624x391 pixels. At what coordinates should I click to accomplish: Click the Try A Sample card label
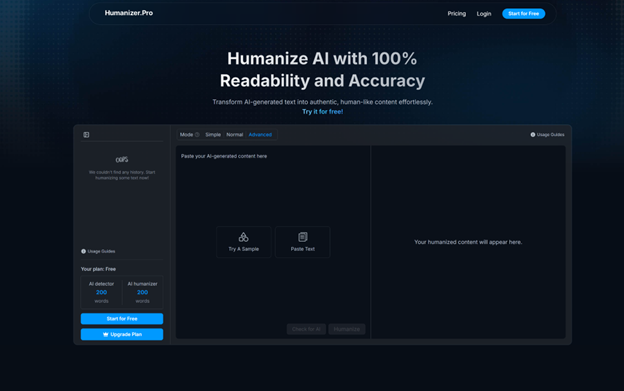(244, 249)
